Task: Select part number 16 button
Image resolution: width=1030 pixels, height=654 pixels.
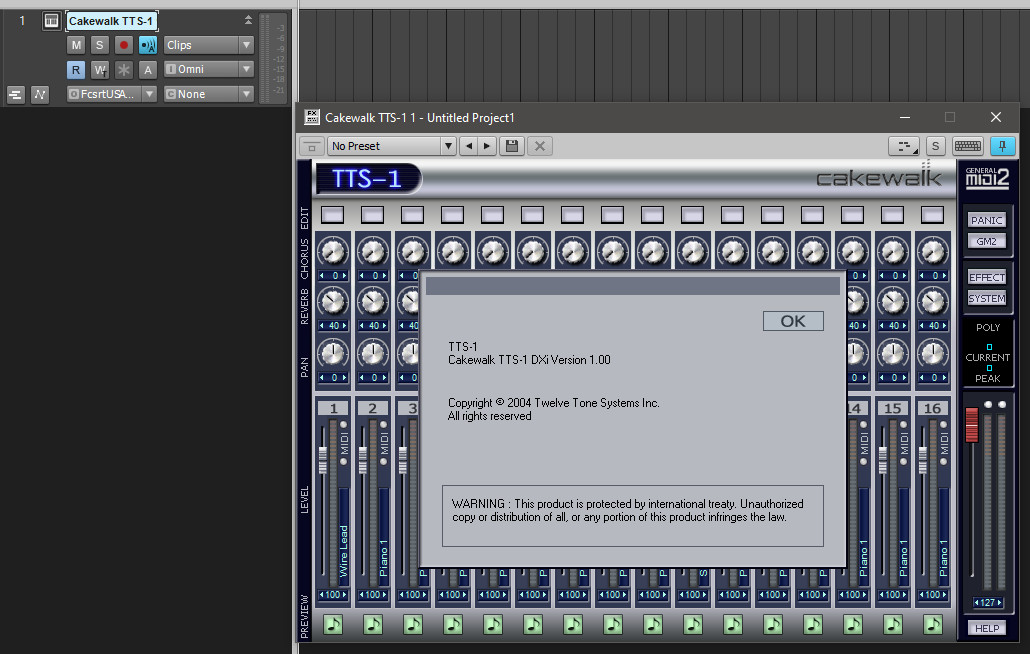Action: pos(933,408)
